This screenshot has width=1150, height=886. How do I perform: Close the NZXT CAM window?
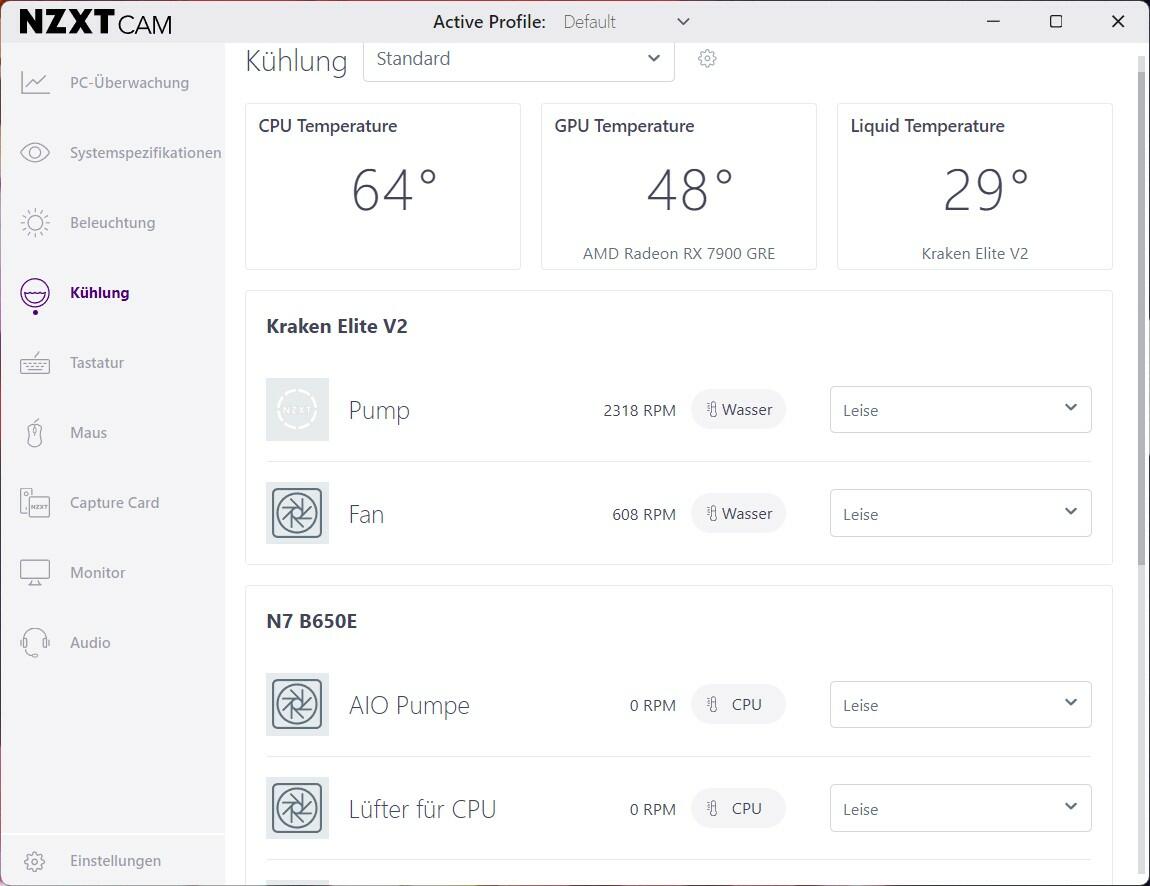coord(1118,21)
